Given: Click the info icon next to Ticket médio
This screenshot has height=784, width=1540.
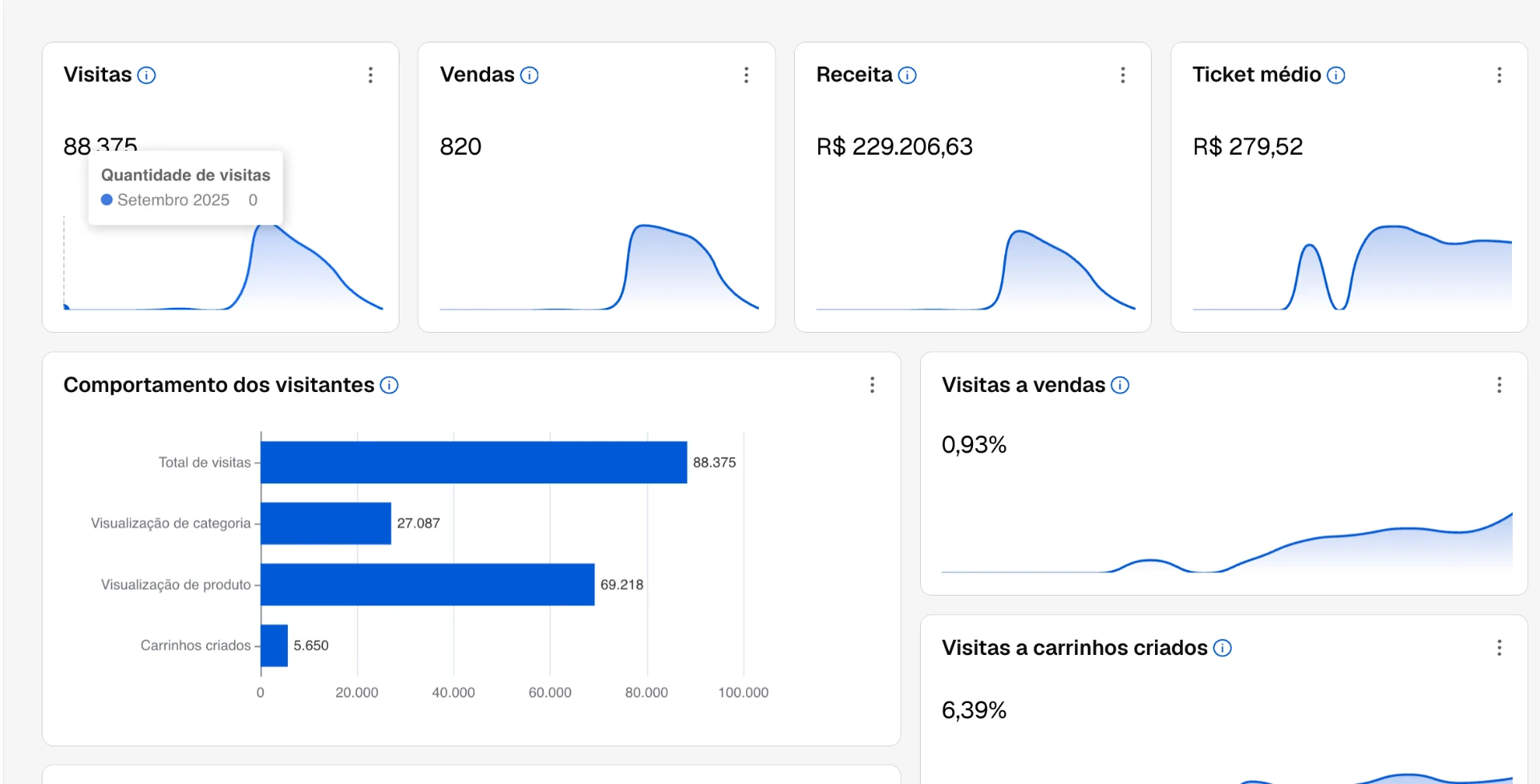Looking at the screenshot, I should (x=1335, y=75).
